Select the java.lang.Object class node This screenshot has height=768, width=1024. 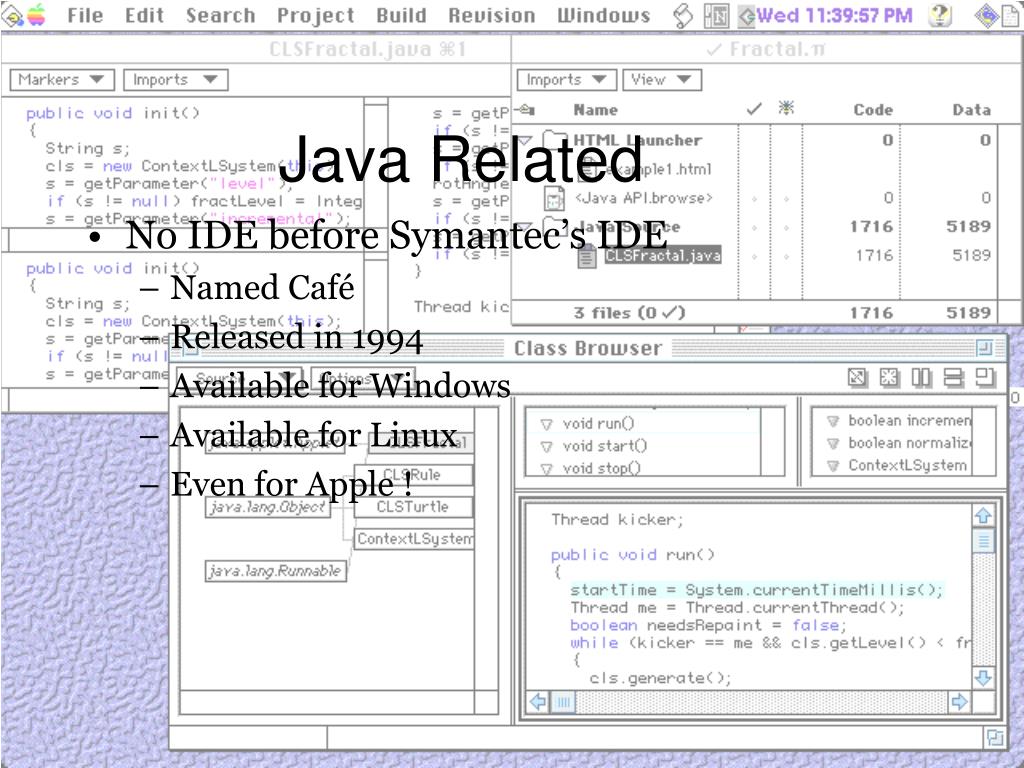268,507
